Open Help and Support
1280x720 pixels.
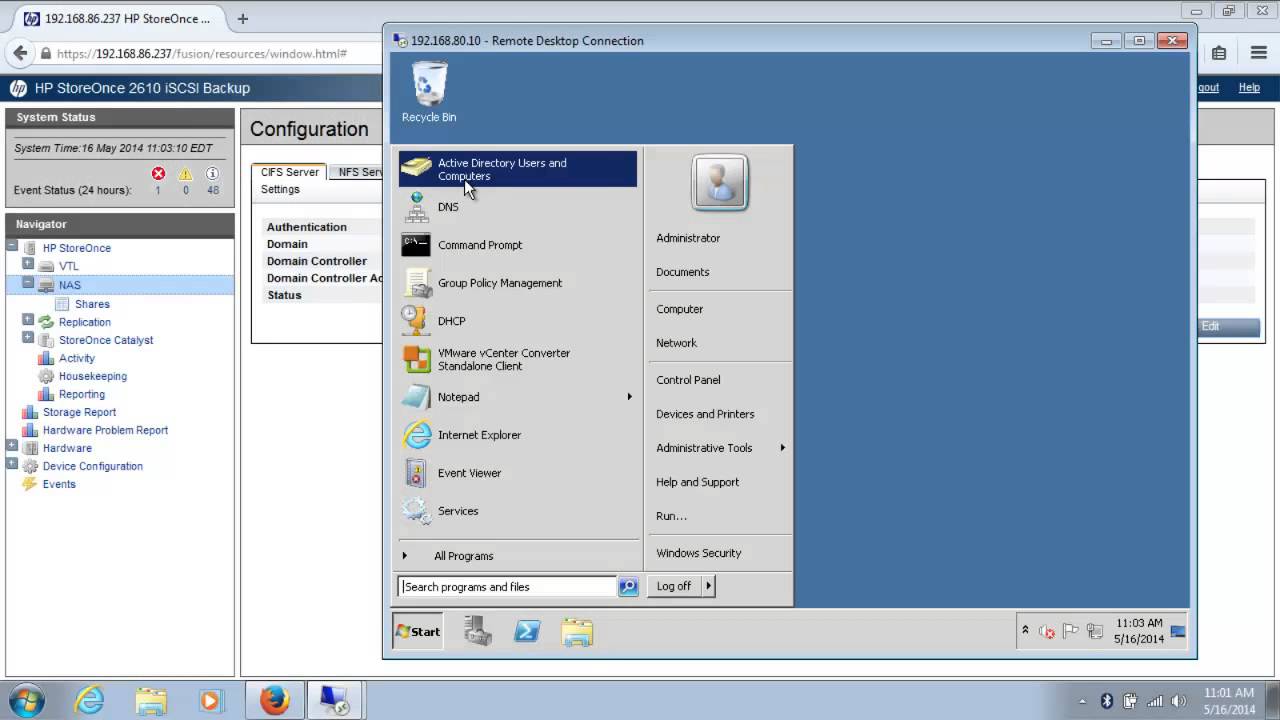(697, 482)
